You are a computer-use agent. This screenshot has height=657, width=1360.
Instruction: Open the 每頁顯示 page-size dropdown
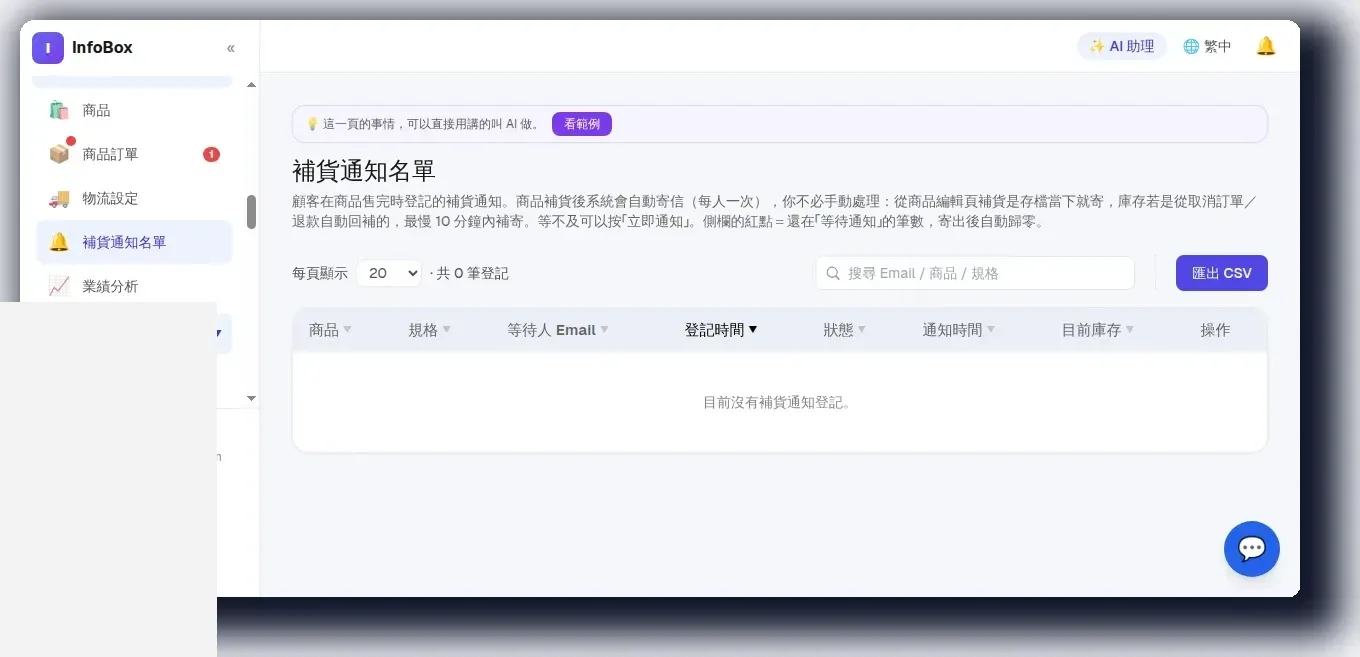coord(389,273)
